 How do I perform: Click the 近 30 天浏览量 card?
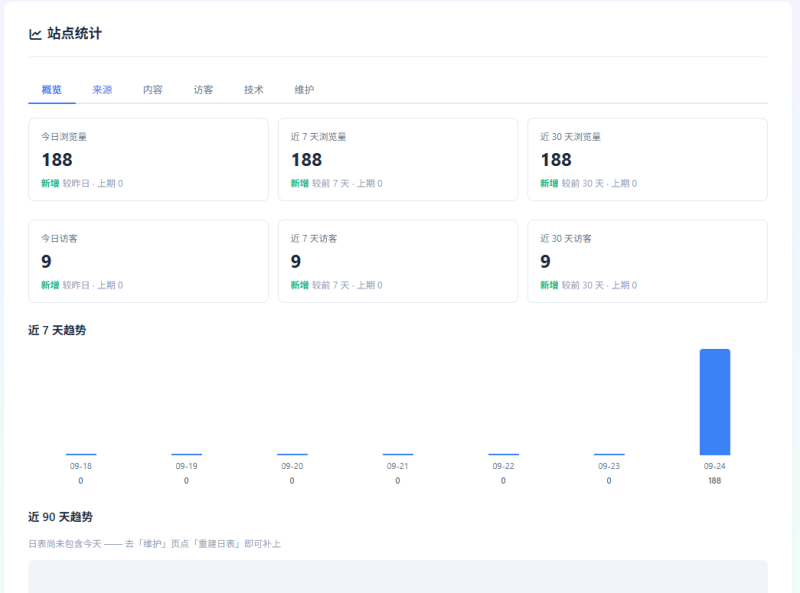[x=647, y=160]
